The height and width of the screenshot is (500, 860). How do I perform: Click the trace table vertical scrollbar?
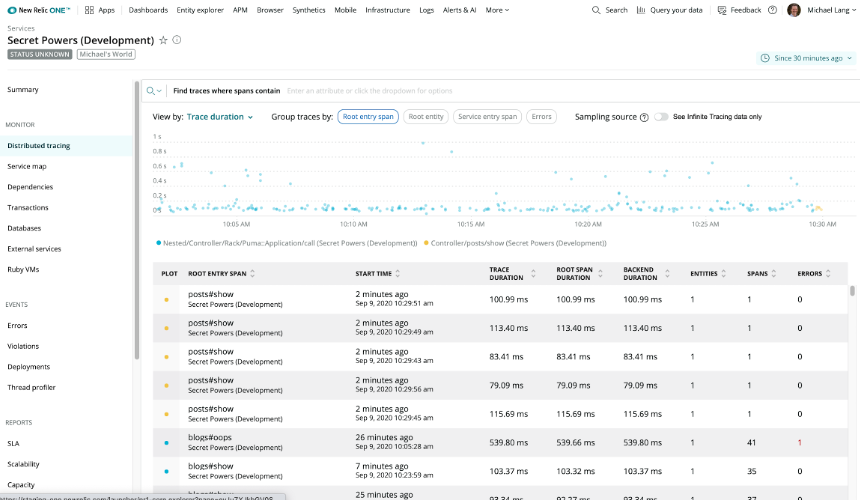[x=852, y=291]
